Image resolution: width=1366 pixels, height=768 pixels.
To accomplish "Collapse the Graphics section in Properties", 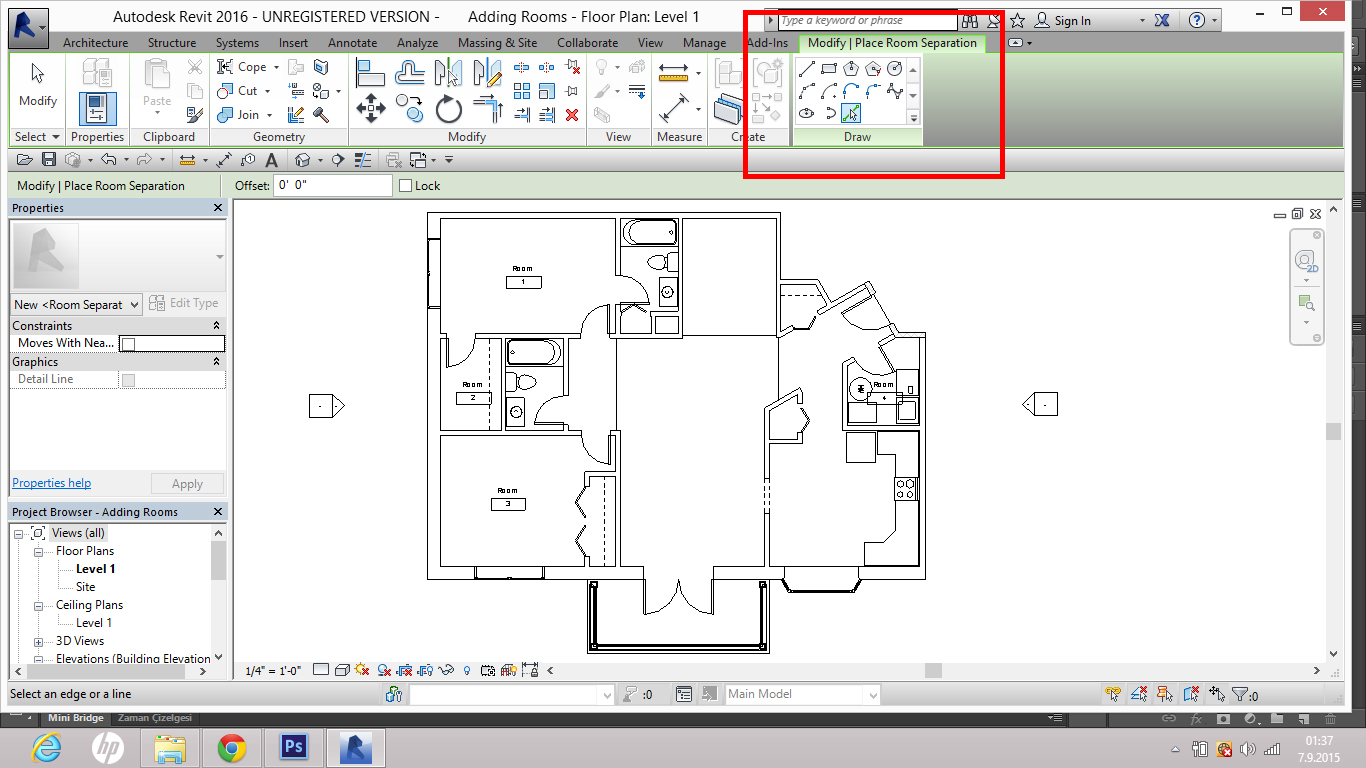I will 217,362.
